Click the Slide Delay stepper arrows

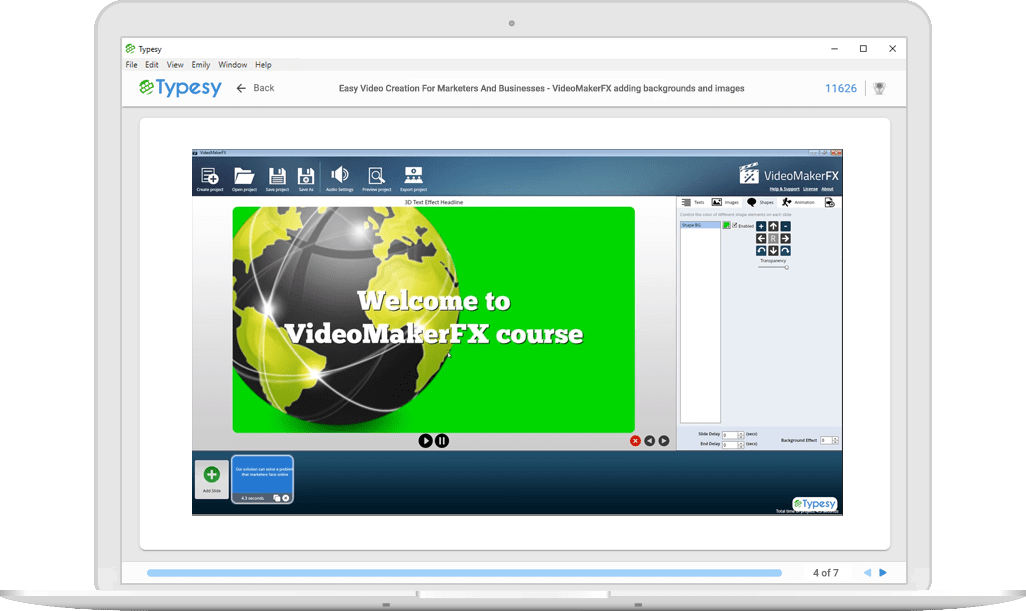[741, 434]
